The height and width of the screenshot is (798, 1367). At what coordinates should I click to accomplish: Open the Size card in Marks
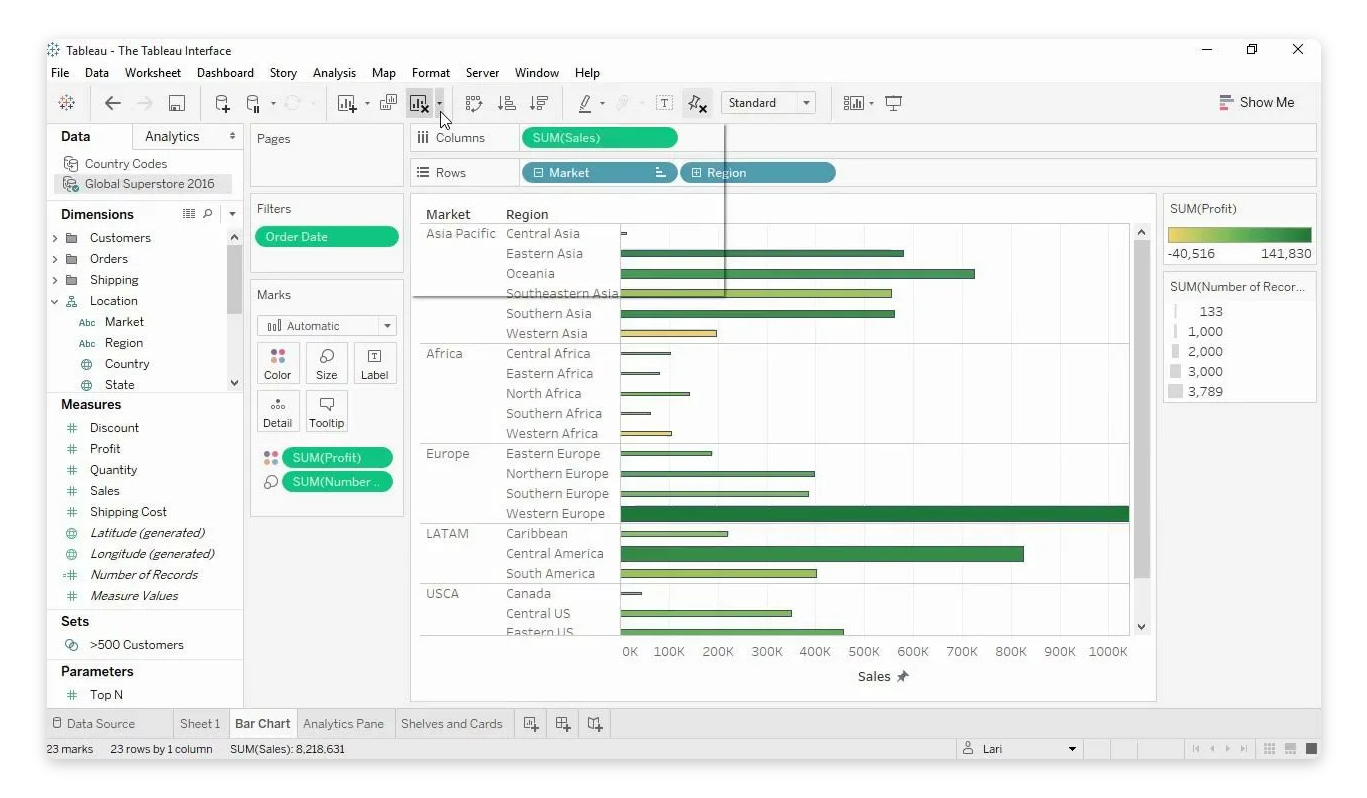[327, 364]
